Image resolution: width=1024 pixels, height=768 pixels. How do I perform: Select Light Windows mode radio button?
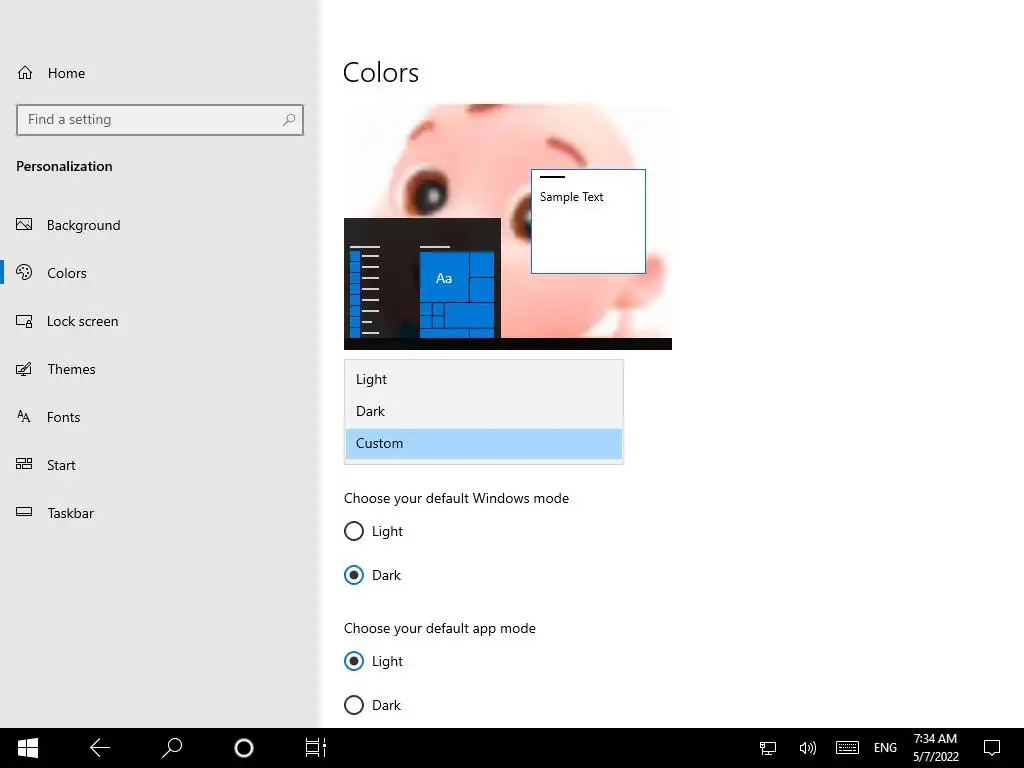coord(354,531)
